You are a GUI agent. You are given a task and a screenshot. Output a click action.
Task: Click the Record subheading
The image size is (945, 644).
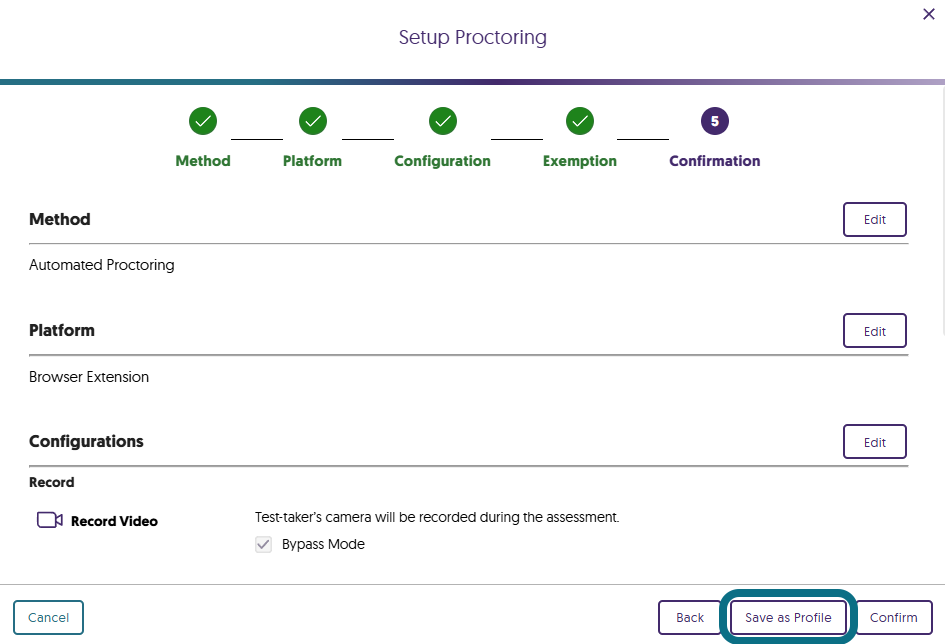52,483
